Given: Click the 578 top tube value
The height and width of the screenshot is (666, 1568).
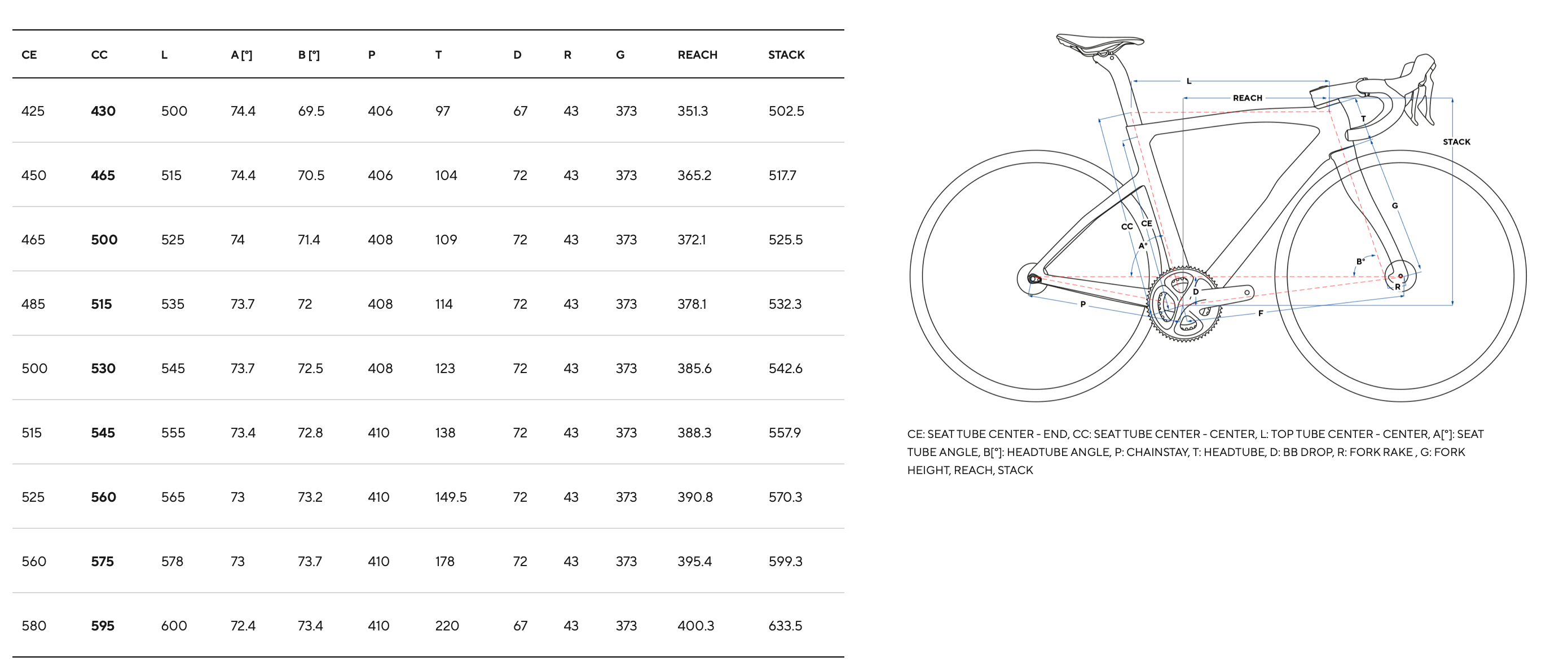Looking at the screenshot, I should coord(172,561).
